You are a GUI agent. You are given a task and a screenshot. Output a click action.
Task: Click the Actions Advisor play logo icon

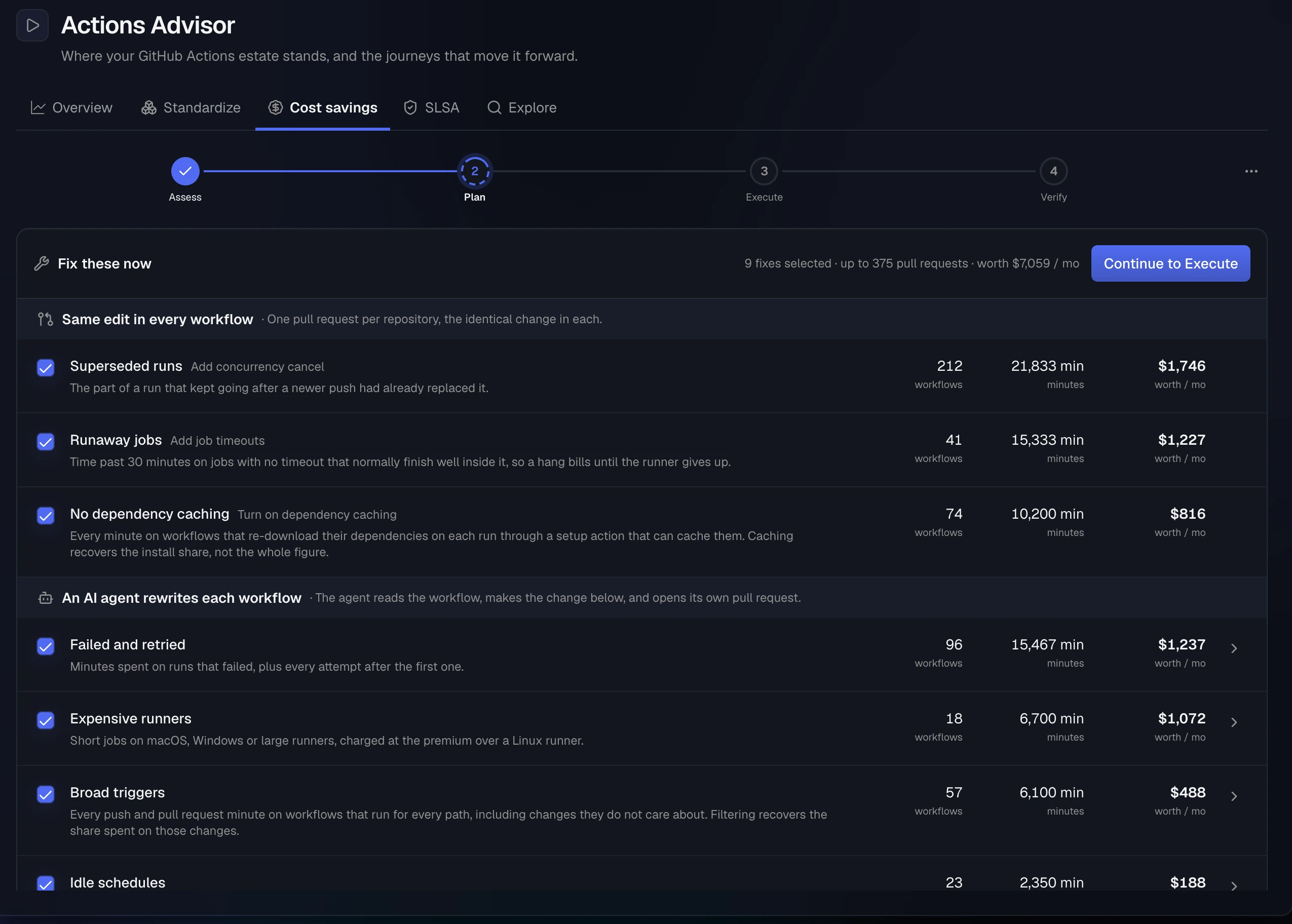click(32, 26)
